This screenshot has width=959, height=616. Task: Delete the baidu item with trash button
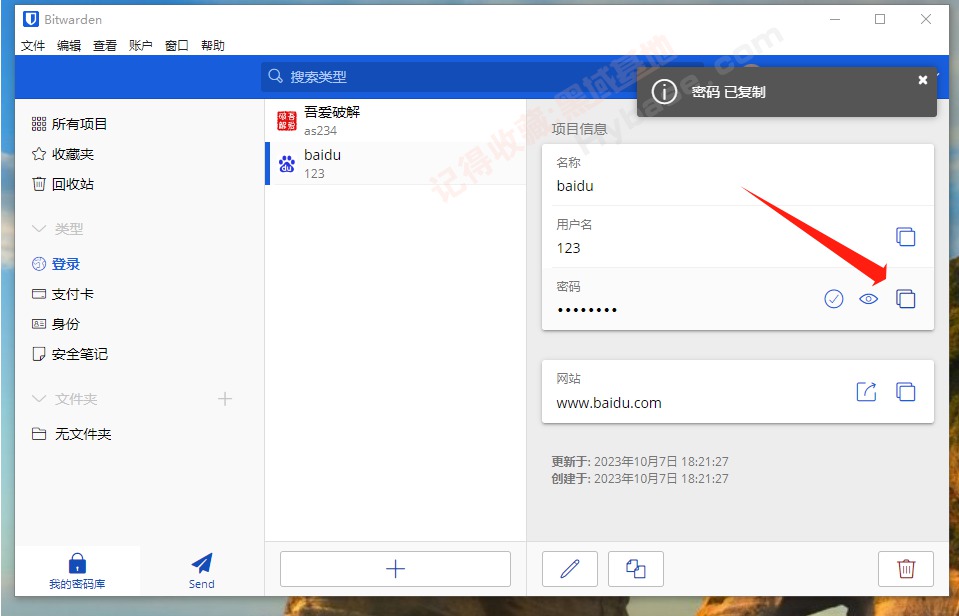pyautogui.click(x=906, y=569)
